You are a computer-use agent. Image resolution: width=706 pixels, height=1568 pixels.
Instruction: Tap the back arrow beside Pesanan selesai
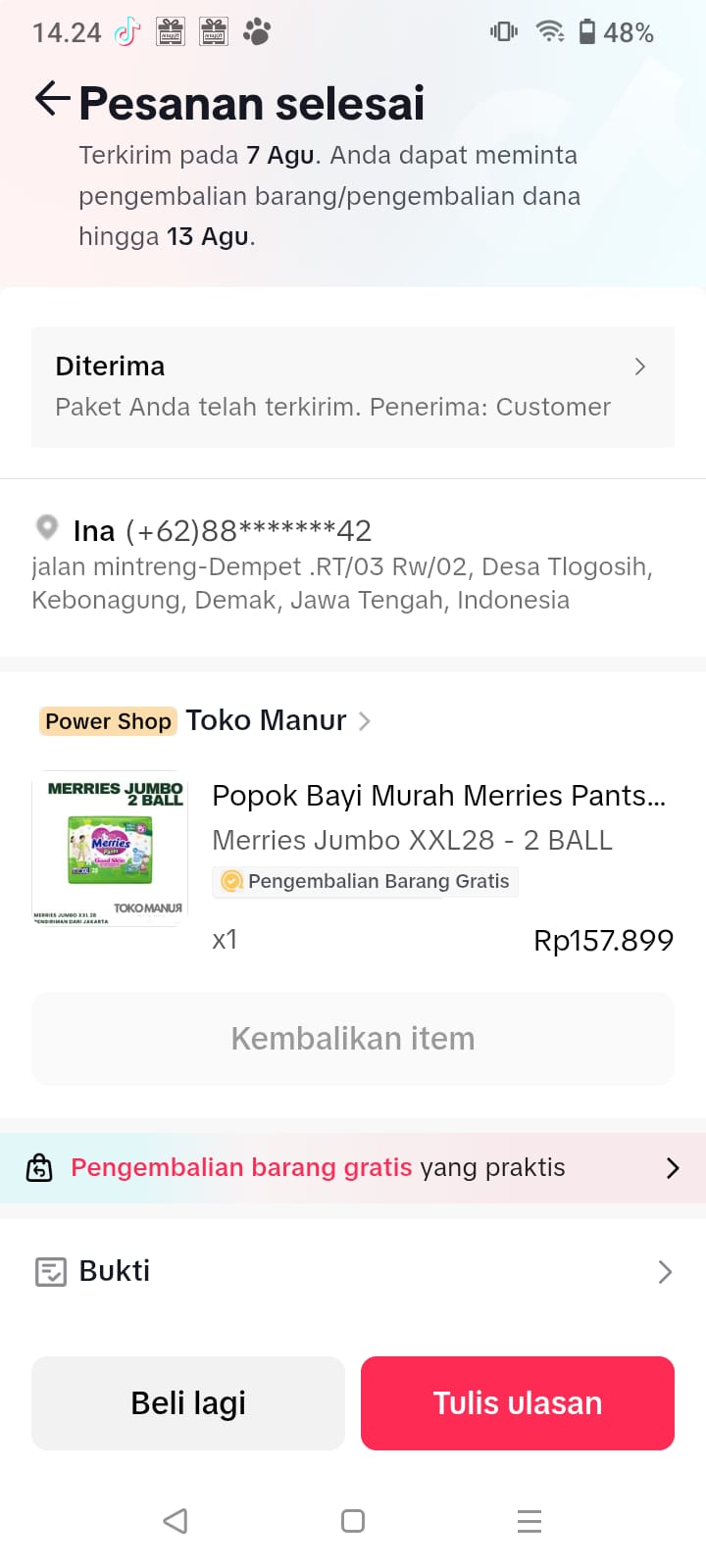52,99
